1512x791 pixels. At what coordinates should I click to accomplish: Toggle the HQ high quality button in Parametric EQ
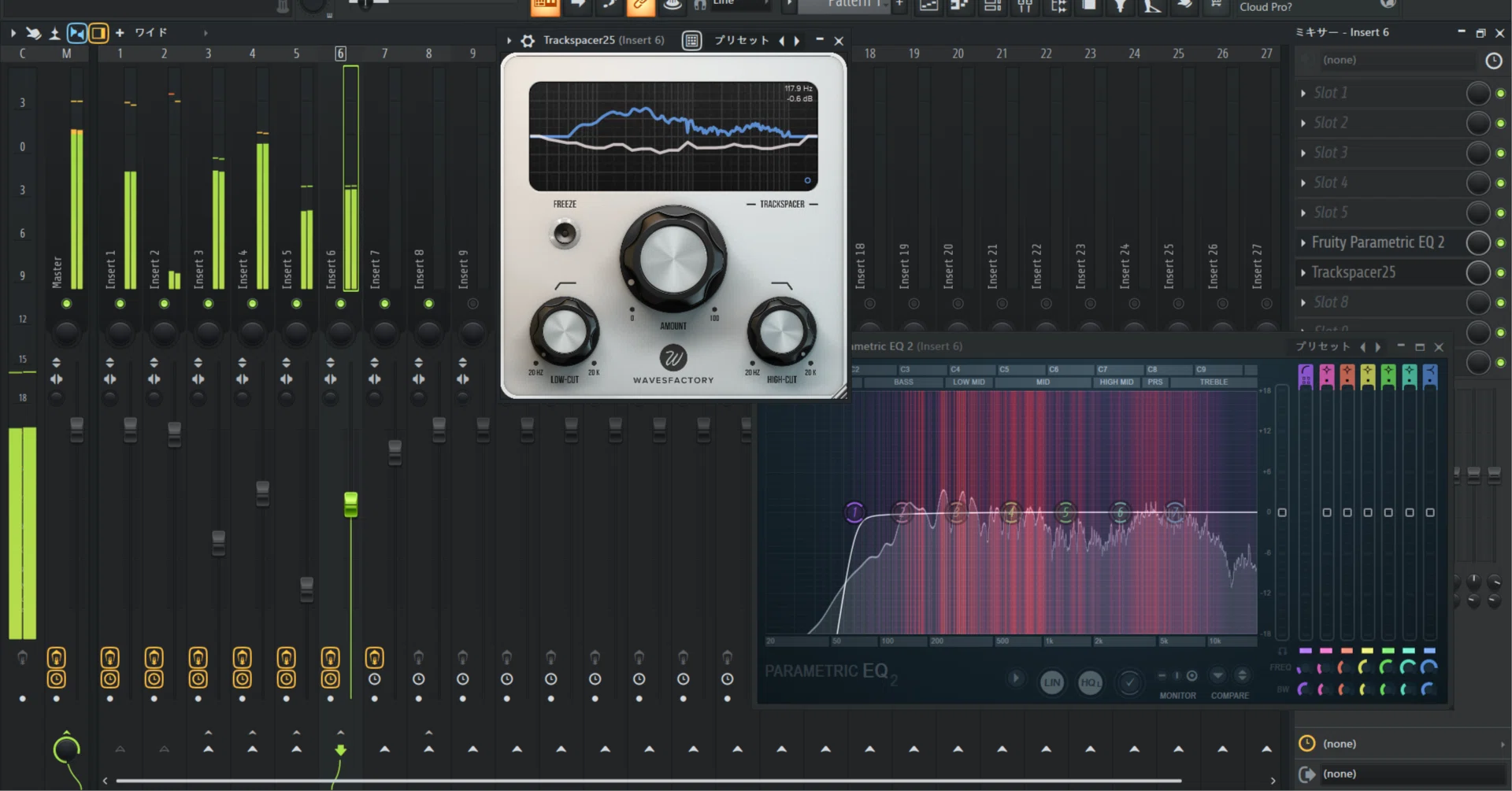[1090, 682]
